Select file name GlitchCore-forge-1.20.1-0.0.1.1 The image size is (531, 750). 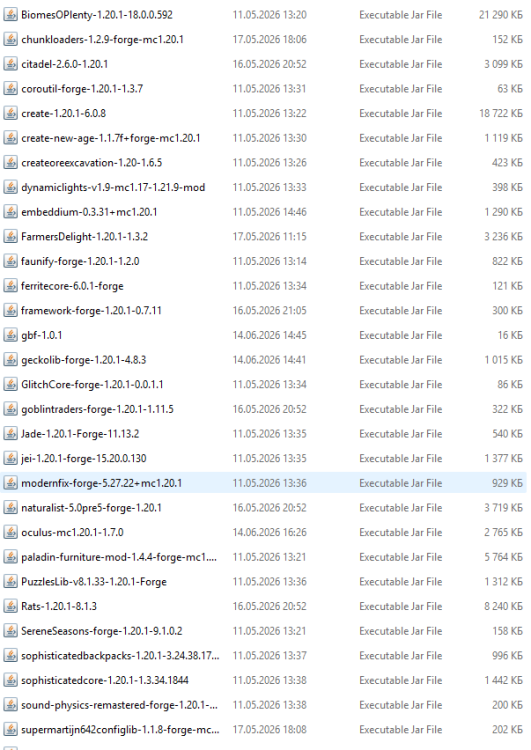pyautogui.click(x=92, y=384)
